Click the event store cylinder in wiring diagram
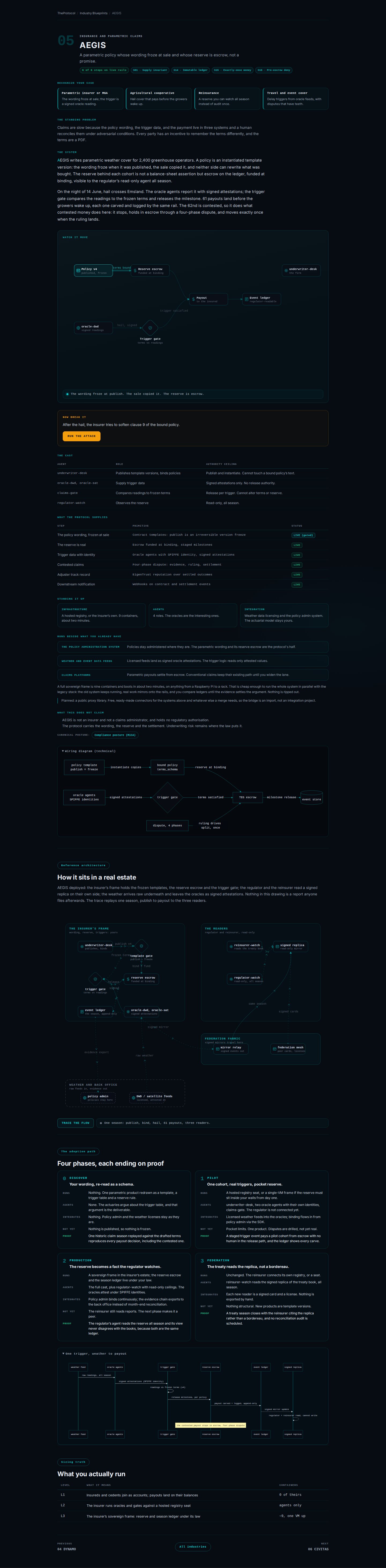This screenshot has width=386, height=1568. [312, 797]
